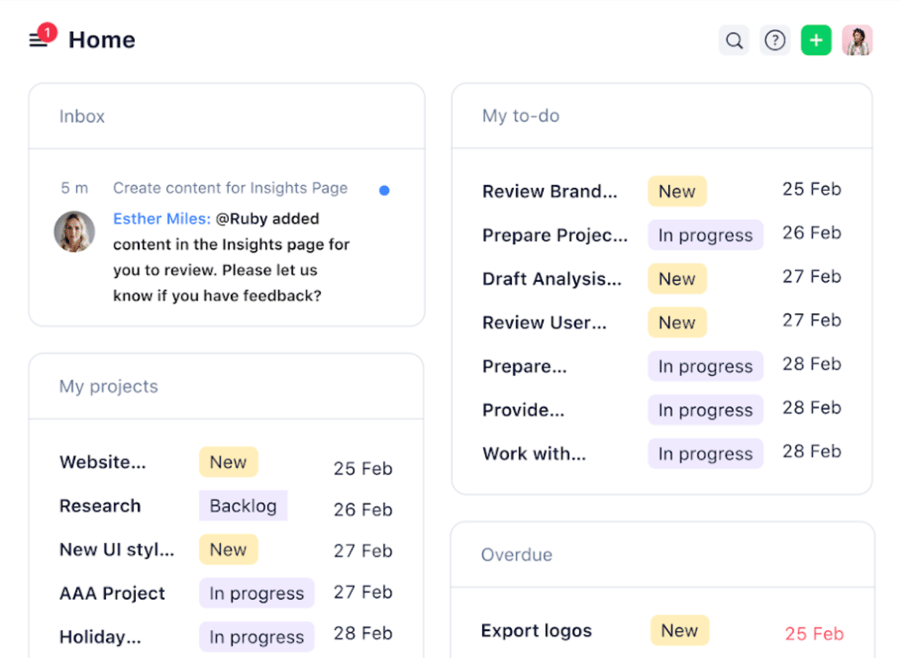The width and height of the screenshot is (900, 658).
Task: Open the hamburger menu with notification badge
Action: pos(39,40)
